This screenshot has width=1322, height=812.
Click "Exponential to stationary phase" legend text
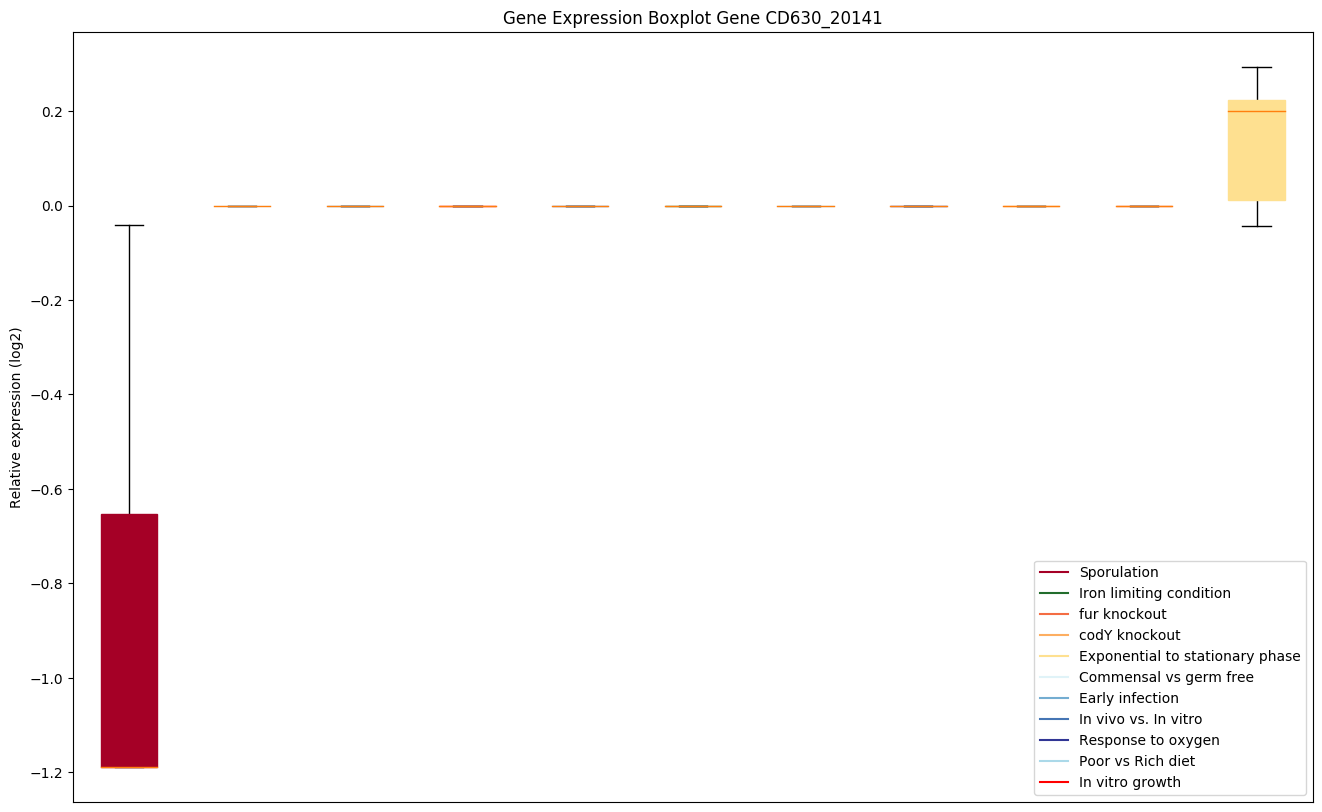click(1189, 656)
